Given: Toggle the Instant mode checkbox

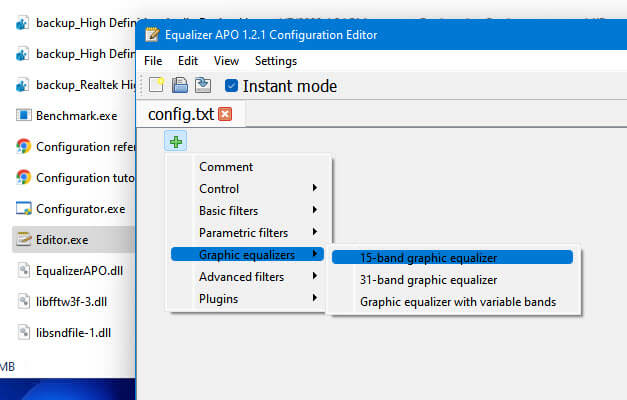Looking at the screenshot, I should 231,86.
